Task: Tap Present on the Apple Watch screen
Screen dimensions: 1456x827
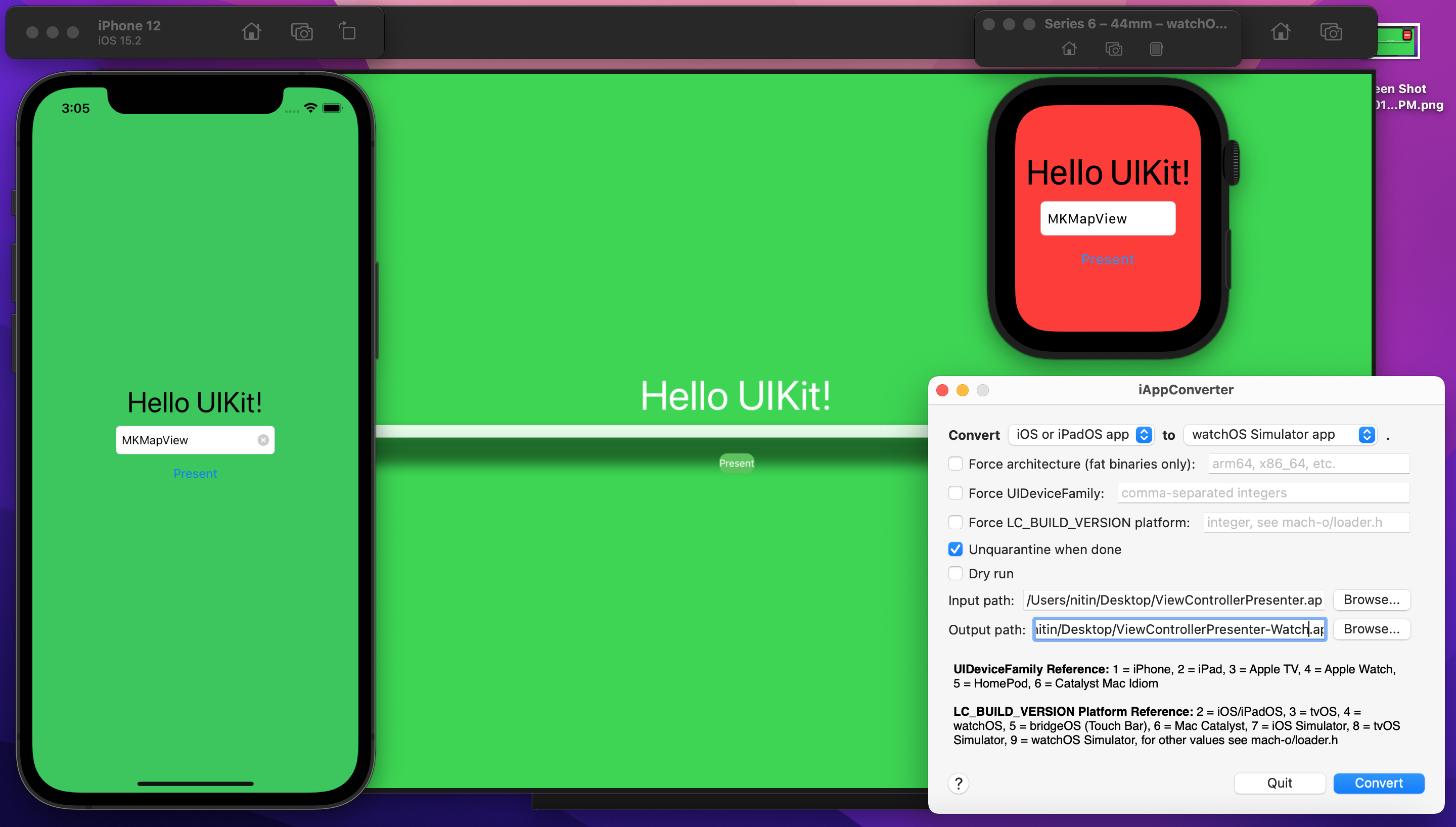Action: (x=1107, y=259)
